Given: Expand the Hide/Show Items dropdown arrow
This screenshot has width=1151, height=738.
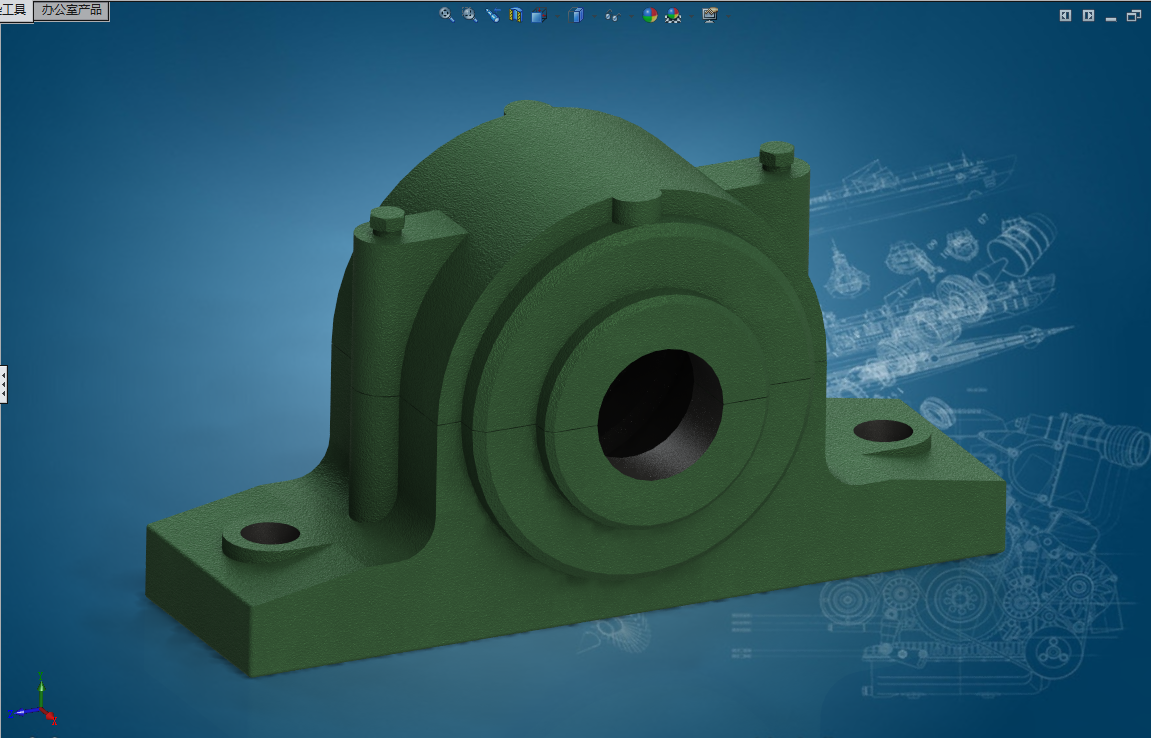Looking at the screenshot, I should pyautogui.click(x=631, y=16).
